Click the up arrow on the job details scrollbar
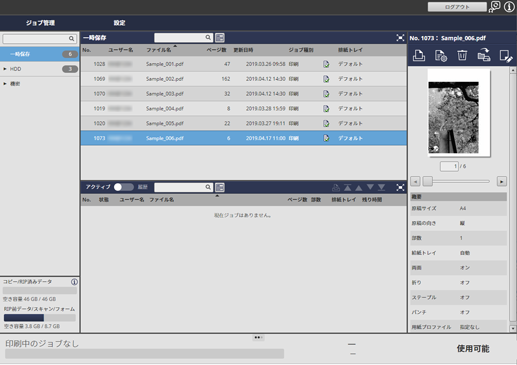Screen dimensions: 517x365 (513, 71)
